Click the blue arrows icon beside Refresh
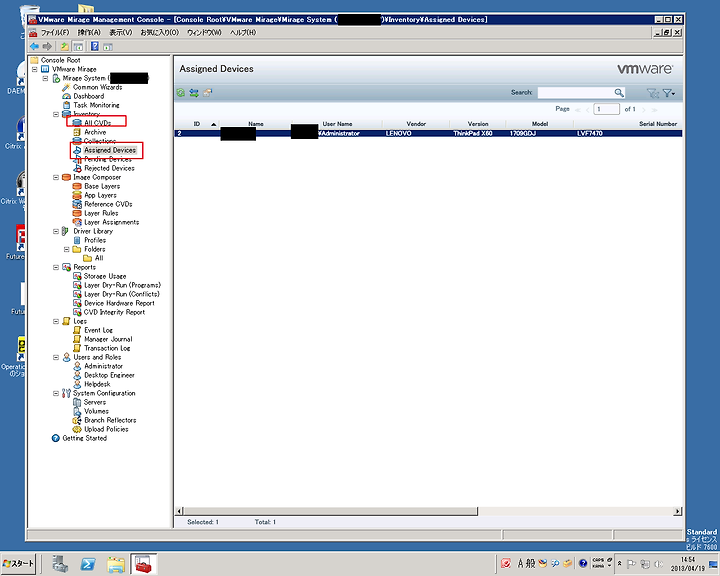The width and height of the screenshot is (720, 576). (194, 93)
